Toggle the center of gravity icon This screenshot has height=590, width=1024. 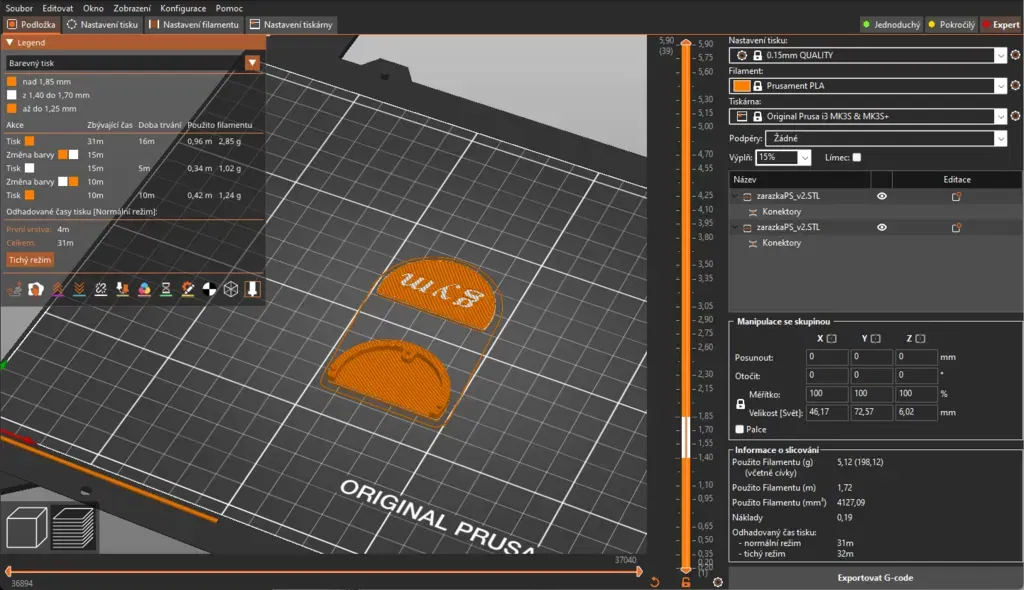click(209, 289)
